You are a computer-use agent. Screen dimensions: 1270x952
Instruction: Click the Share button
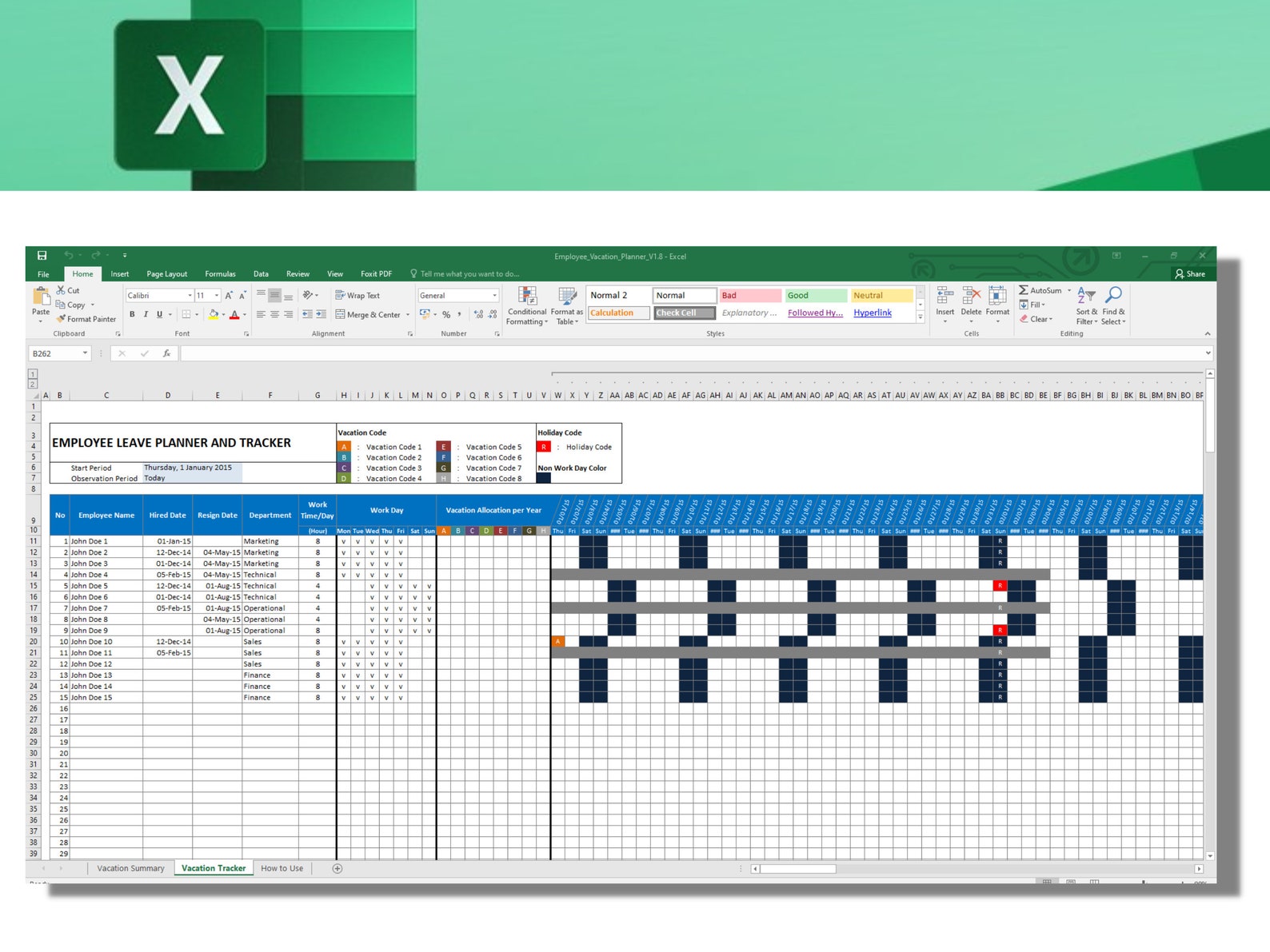1190,273
